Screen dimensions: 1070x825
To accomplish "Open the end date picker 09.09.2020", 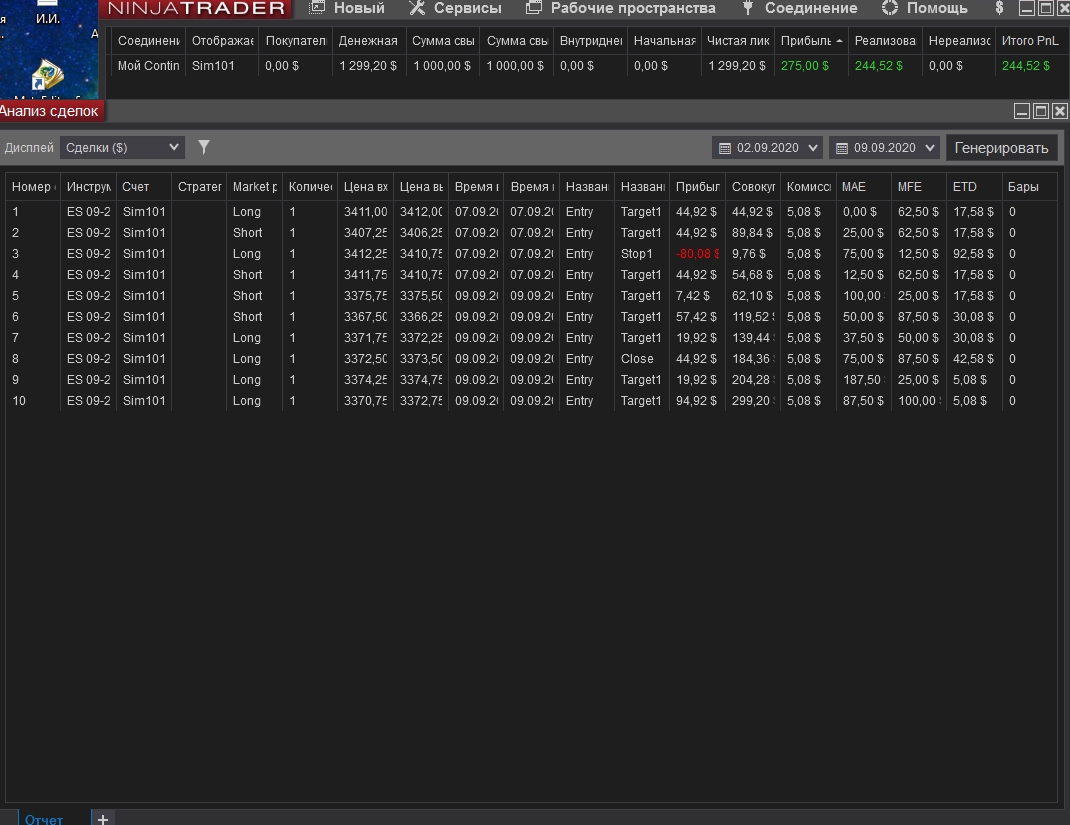I will point(884,147).
